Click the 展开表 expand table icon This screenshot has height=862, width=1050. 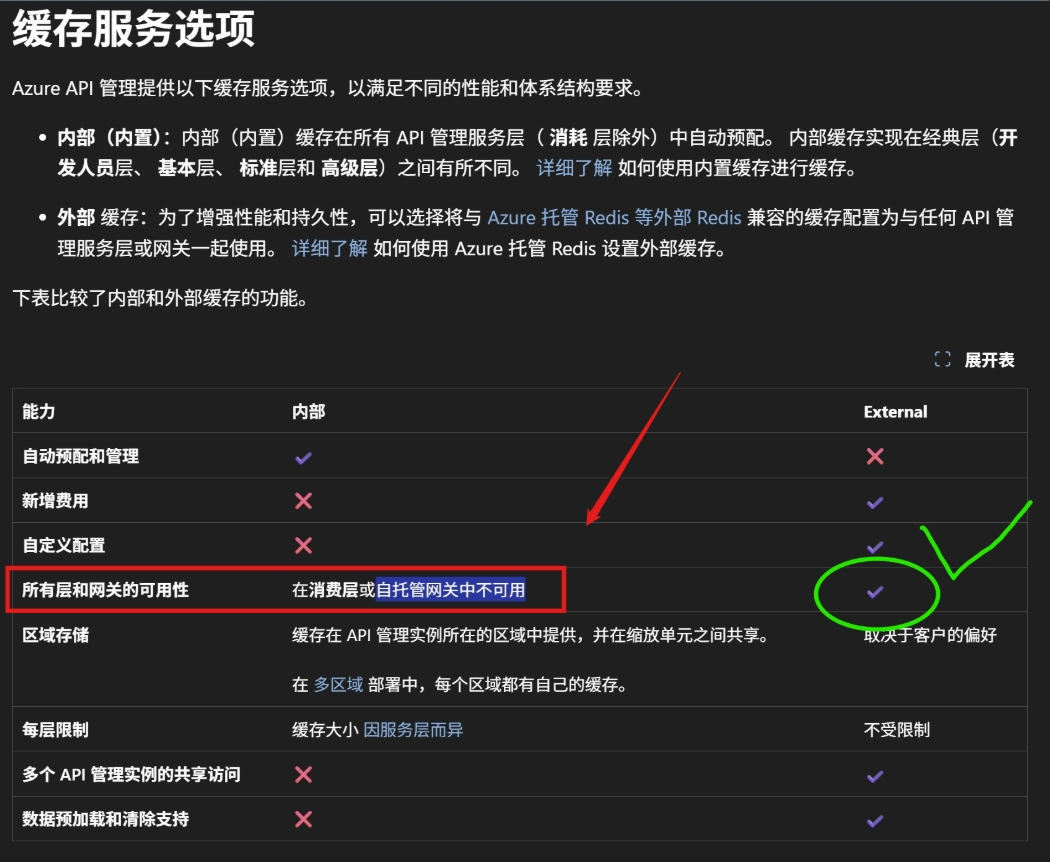point(942,360)
